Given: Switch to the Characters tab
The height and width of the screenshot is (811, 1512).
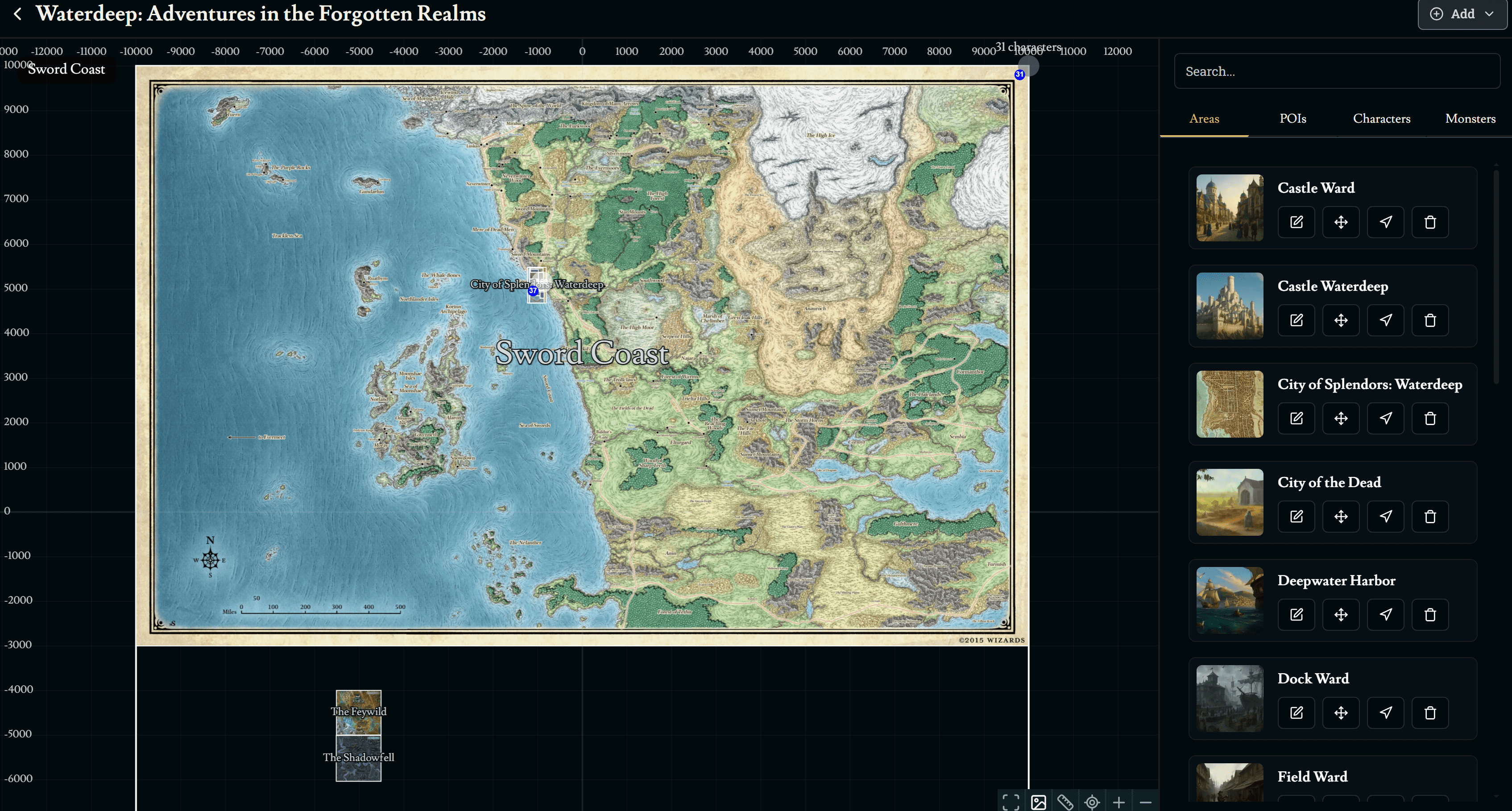Looking at the screenshot, I should [x=1382, y=119].
